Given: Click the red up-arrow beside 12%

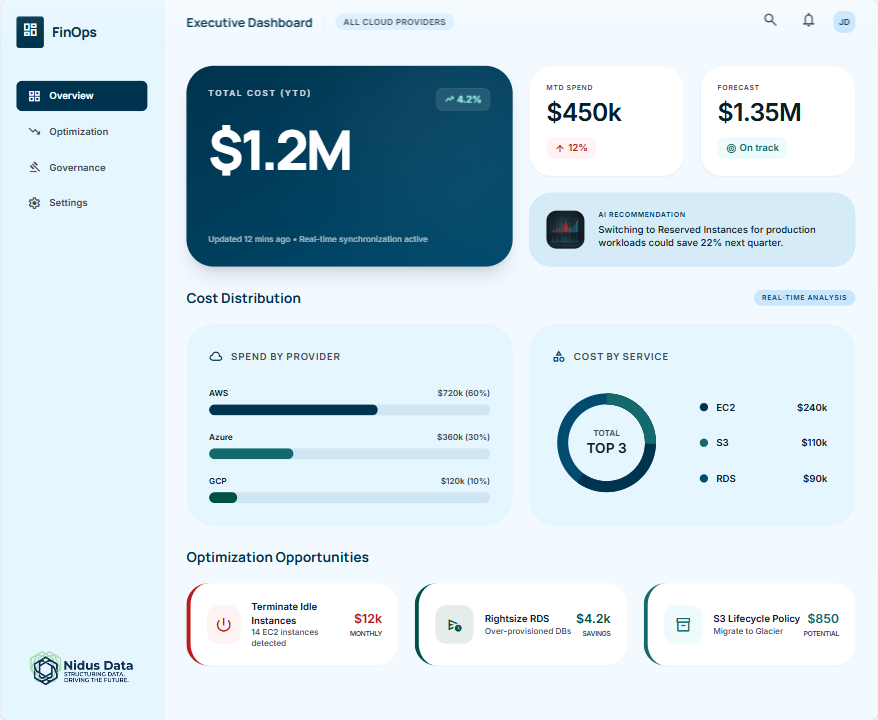Looking at the screenshot, I should tap(559, 148).
